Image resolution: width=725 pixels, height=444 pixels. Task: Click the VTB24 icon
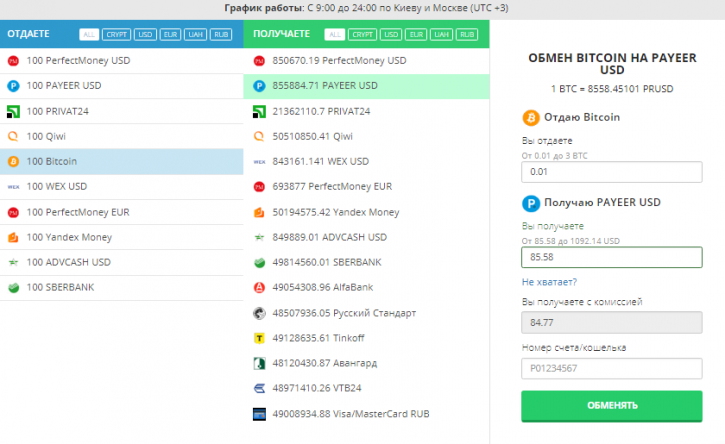click(x=259, y=388)
